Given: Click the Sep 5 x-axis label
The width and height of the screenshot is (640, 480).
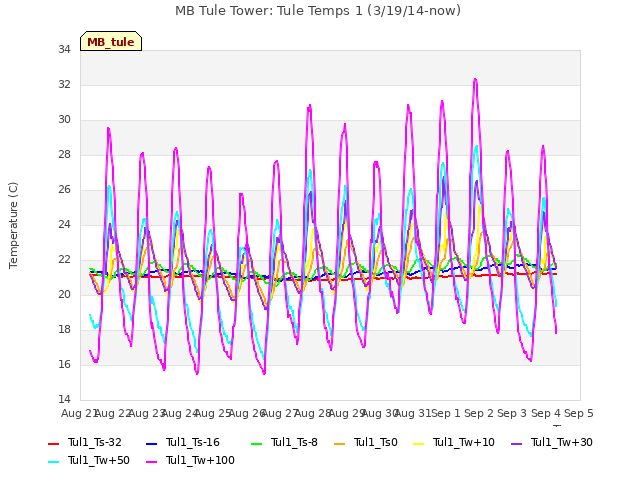Looking at the screenshot, I should coord(579,413).
